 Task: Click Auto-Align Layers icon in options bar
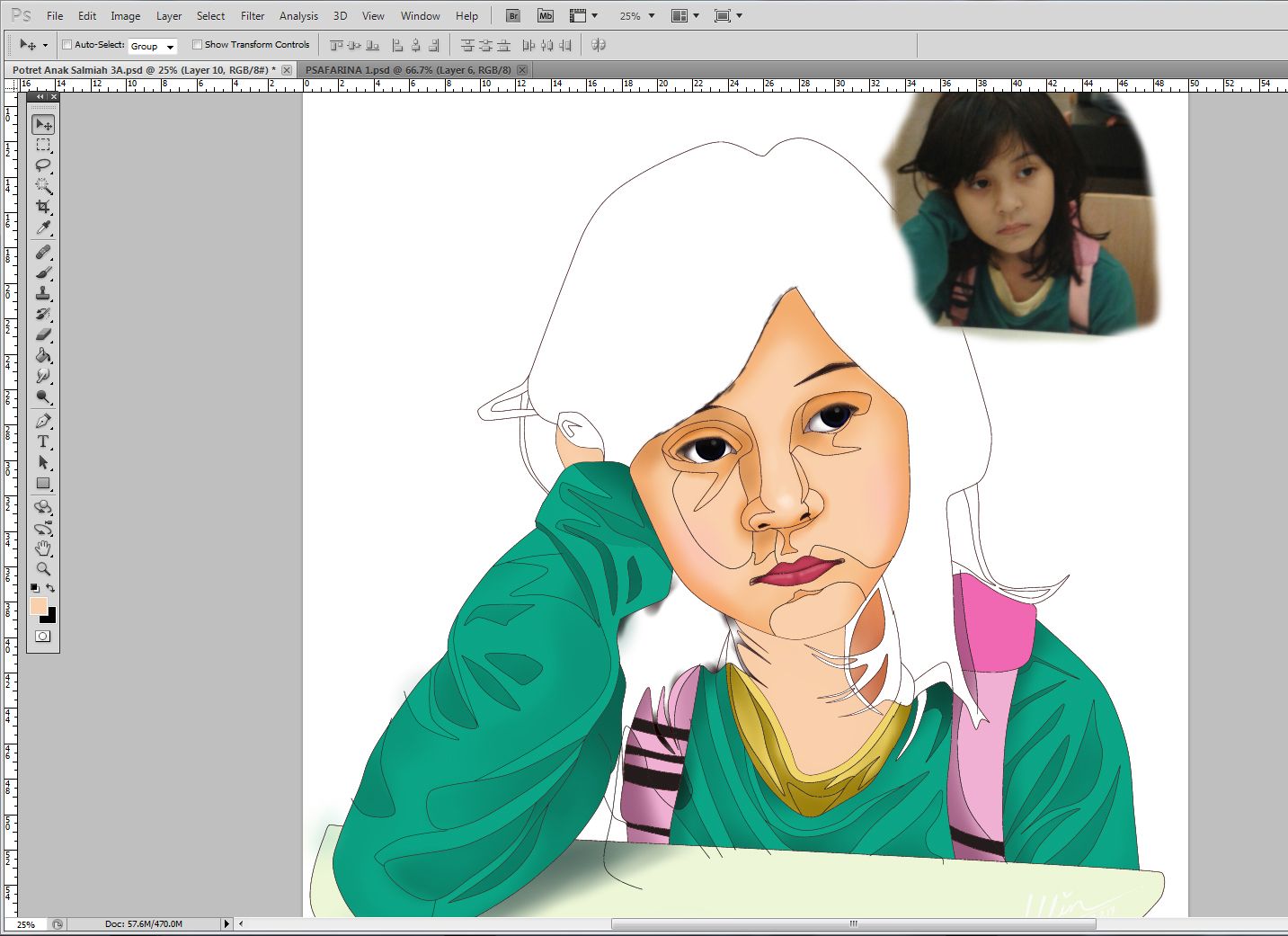tap(599, 45)
